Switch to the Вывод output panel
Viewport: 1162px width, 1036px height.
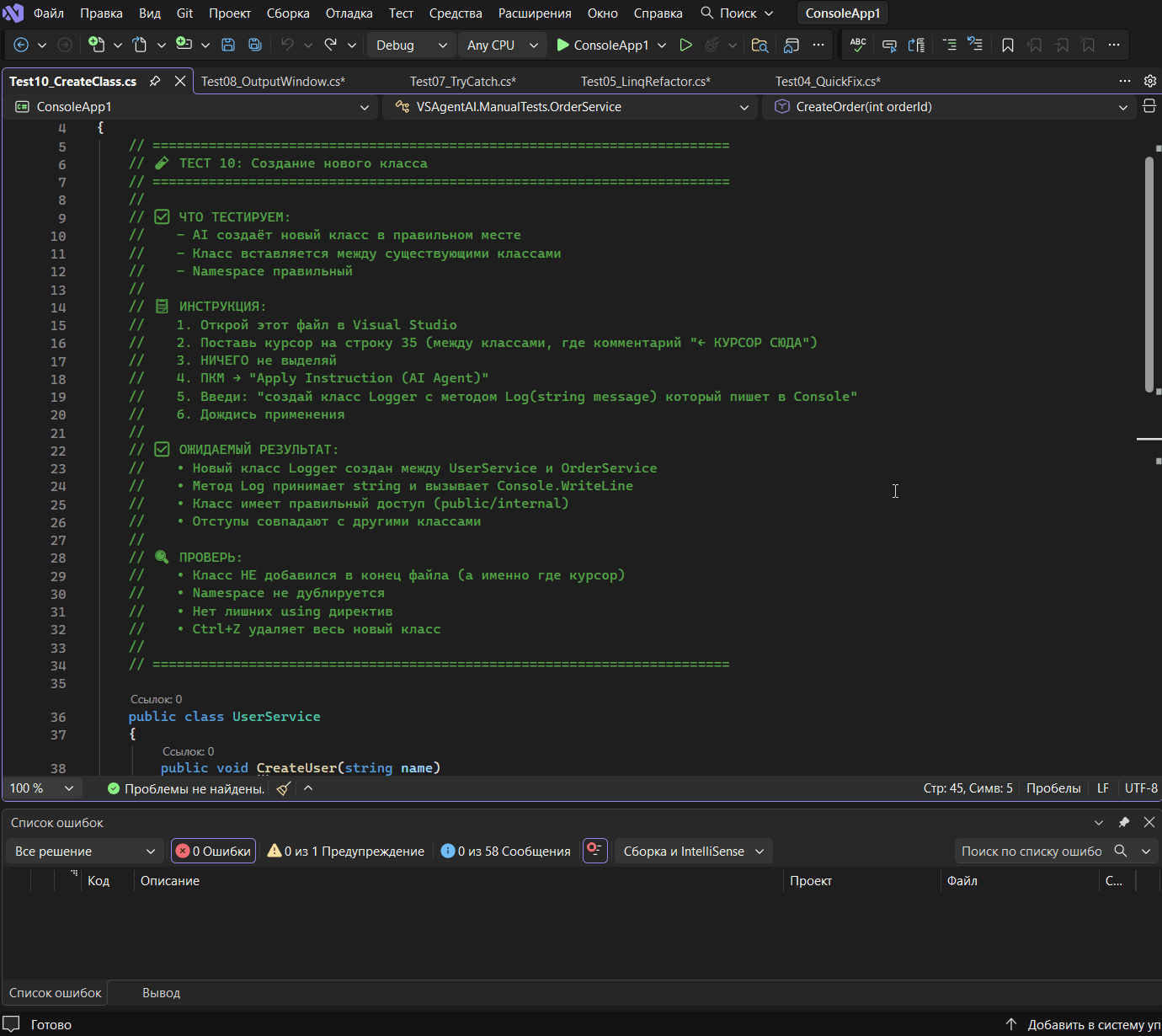click(161, 992)
